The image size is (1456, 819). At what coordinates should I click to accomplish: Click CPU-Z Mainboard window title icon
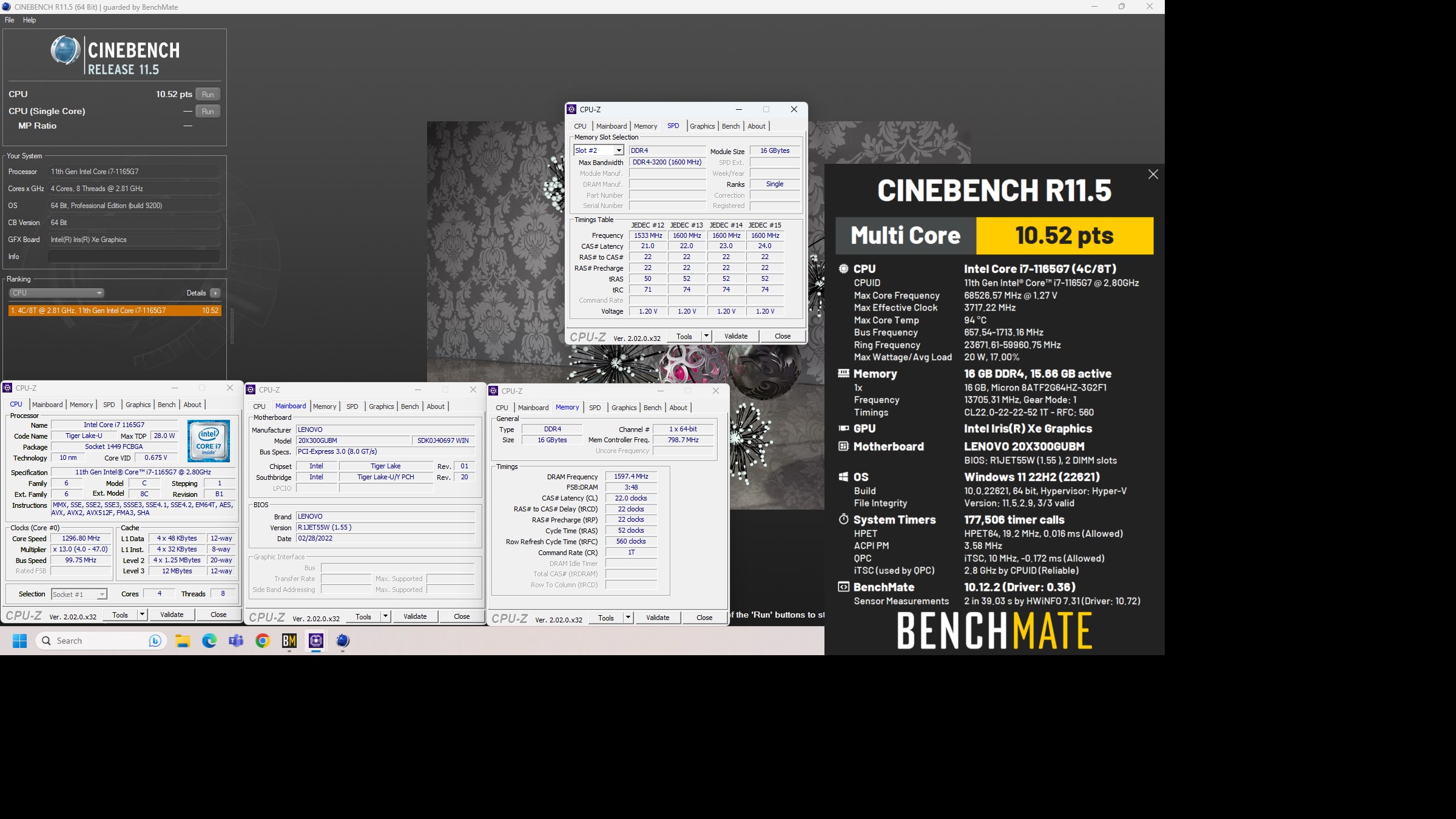(251, 389)
